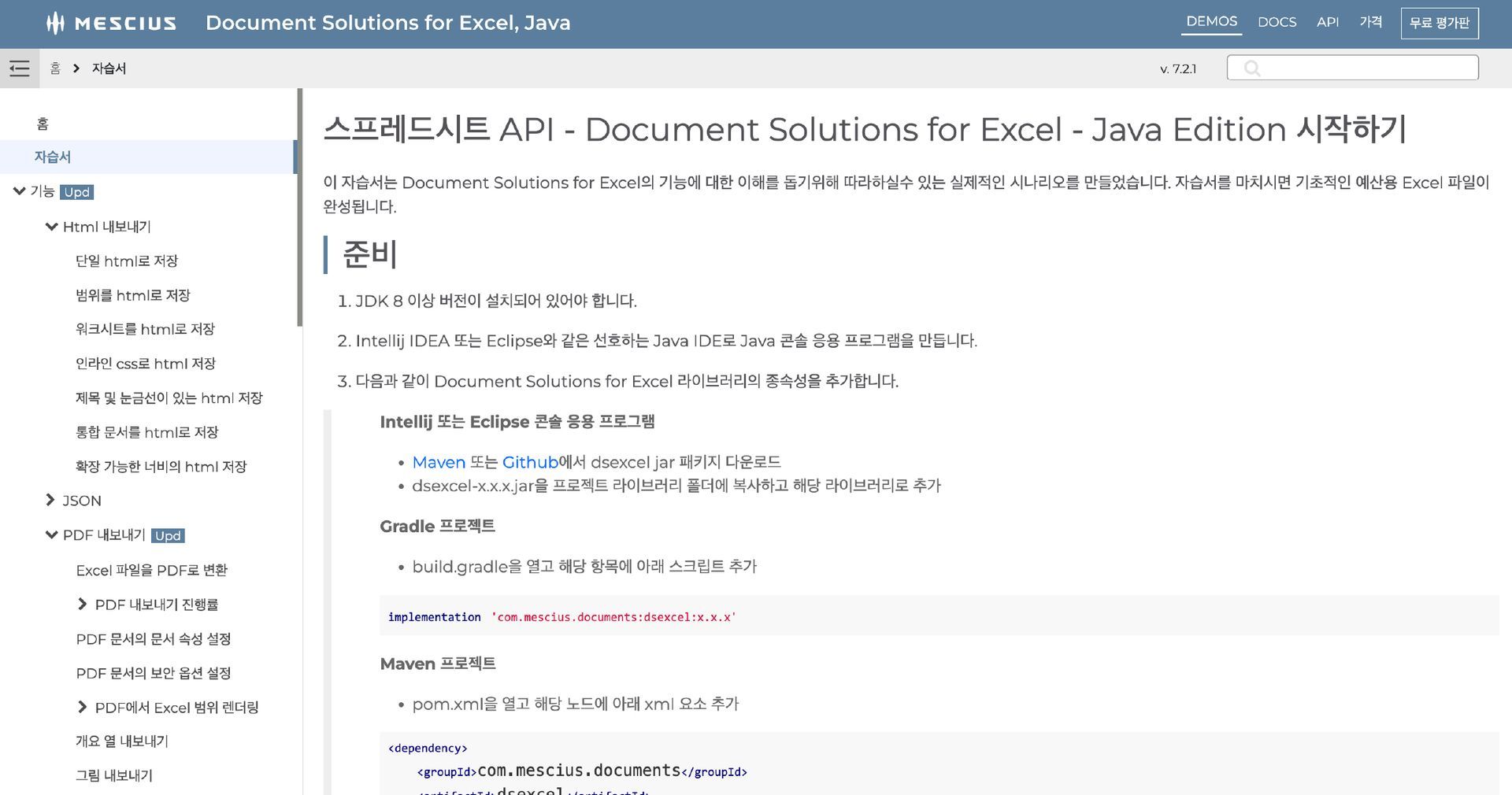Viewport: 1512px width, 795px height.
Task: Click the Document Solutions for Excel, Java title
Action: (388, 23)
